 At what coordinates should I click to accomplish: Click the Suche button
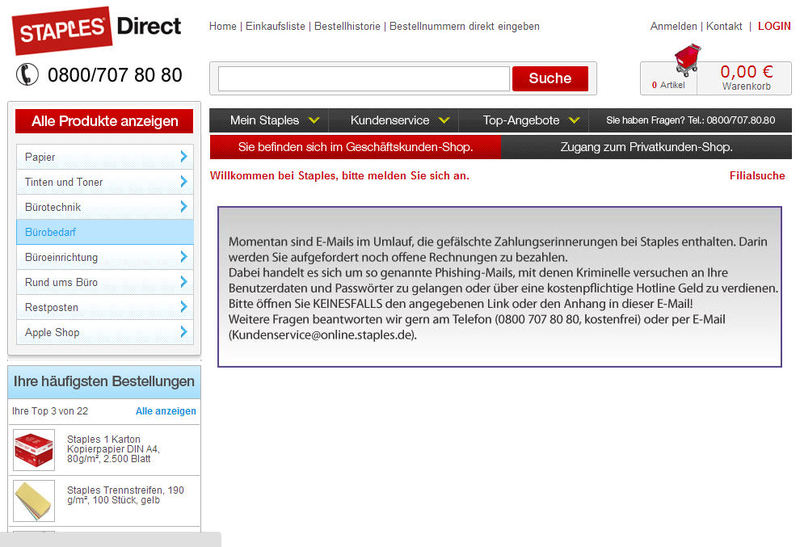coord(550,79)
